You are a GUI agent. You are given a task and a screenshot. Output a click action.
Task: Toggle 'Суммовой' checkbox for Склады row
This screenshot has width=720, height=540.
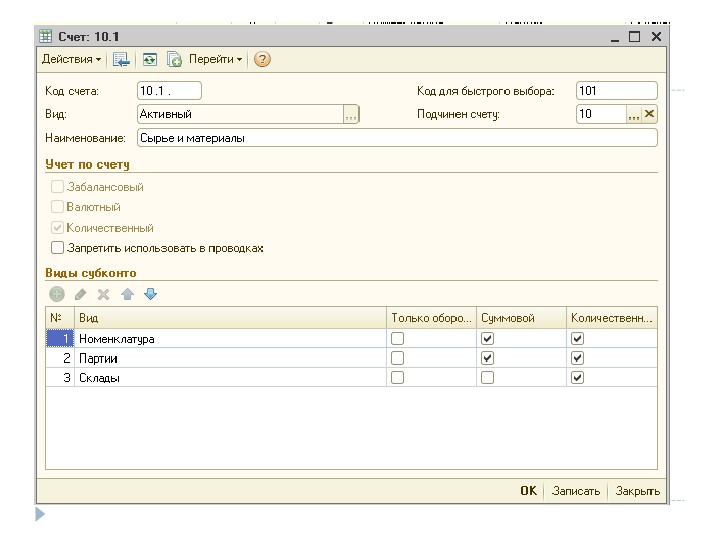point(487,378)
